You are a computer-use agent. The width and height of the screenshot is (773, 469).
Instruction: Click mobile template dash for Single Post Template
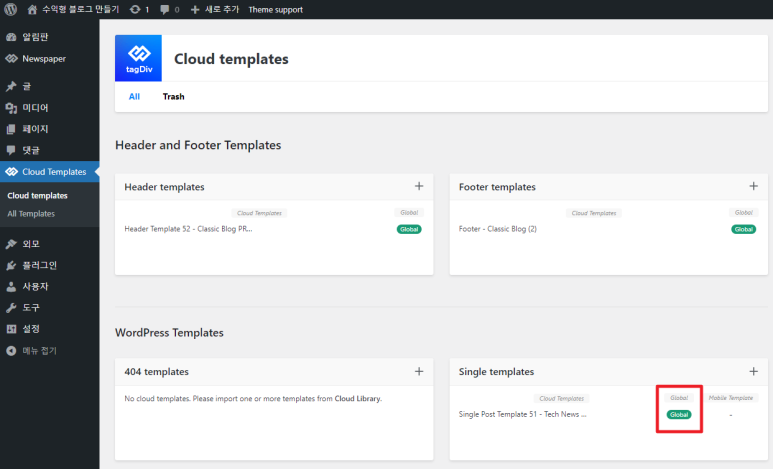(x=731, y=415)
